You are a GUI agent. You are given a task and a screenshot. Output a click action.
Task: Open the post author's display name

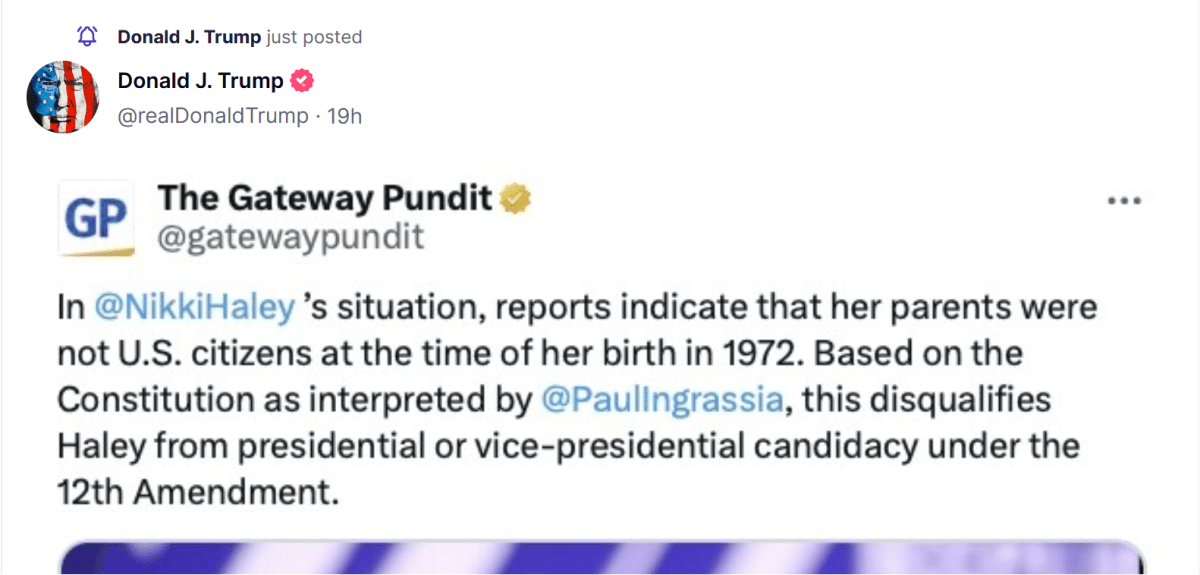coord(200,81)
